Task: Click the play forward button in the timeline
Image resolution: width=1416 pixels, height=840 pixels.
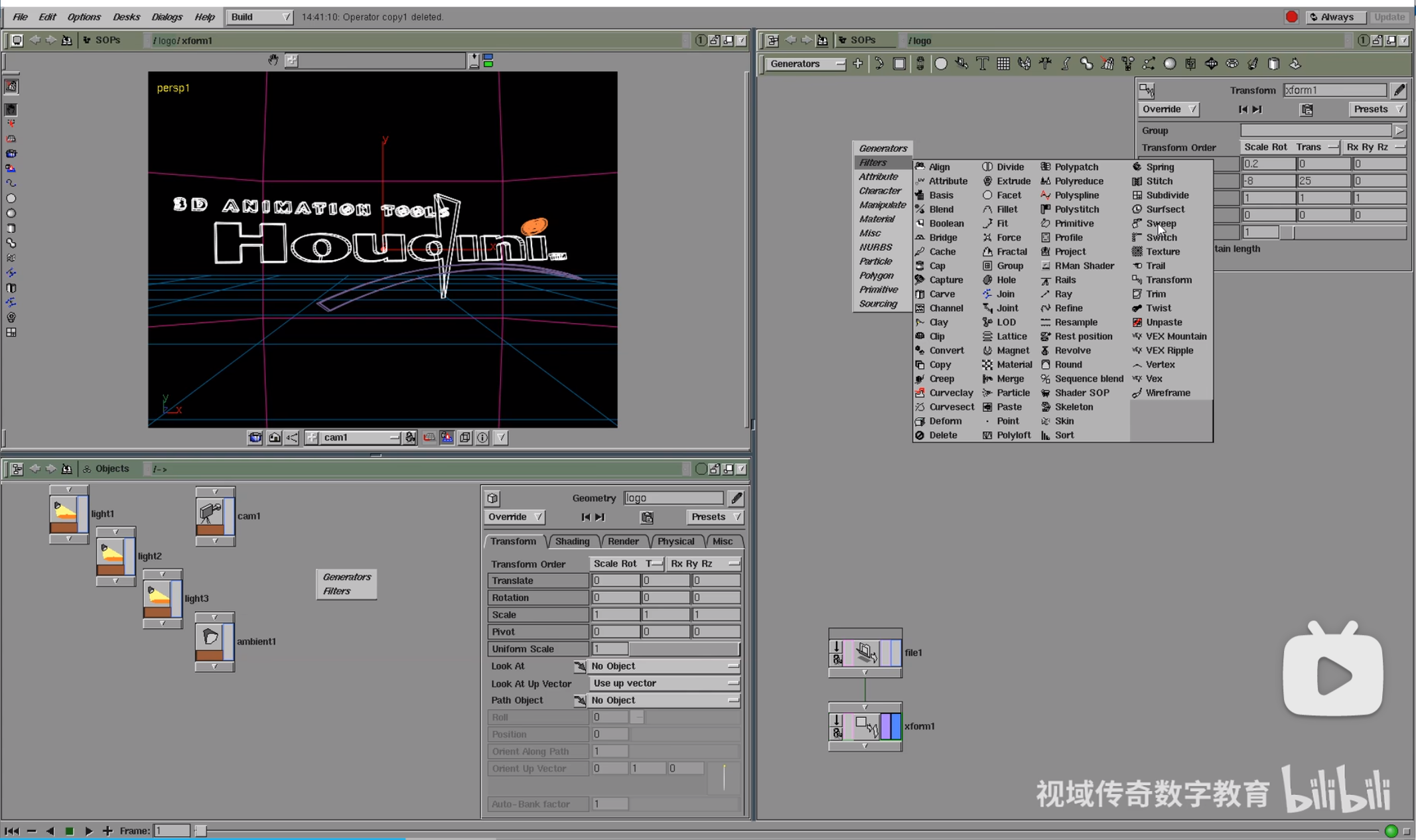Action: point(88,831)
